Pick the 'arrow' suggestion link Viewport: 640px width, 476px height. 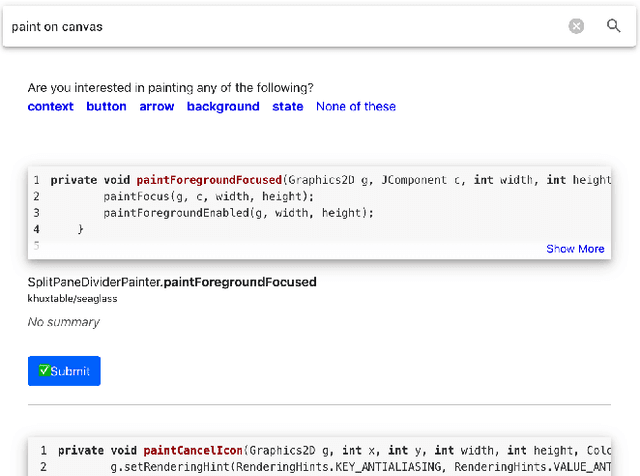[156, 106]
